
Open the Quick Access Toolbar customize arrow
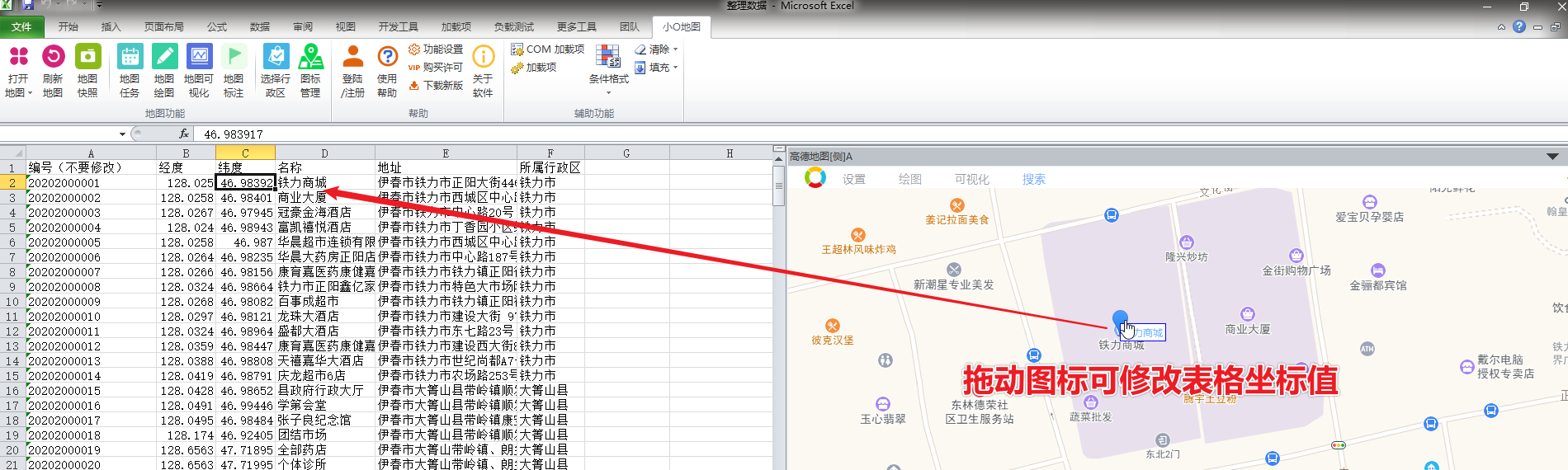point(100,6)
